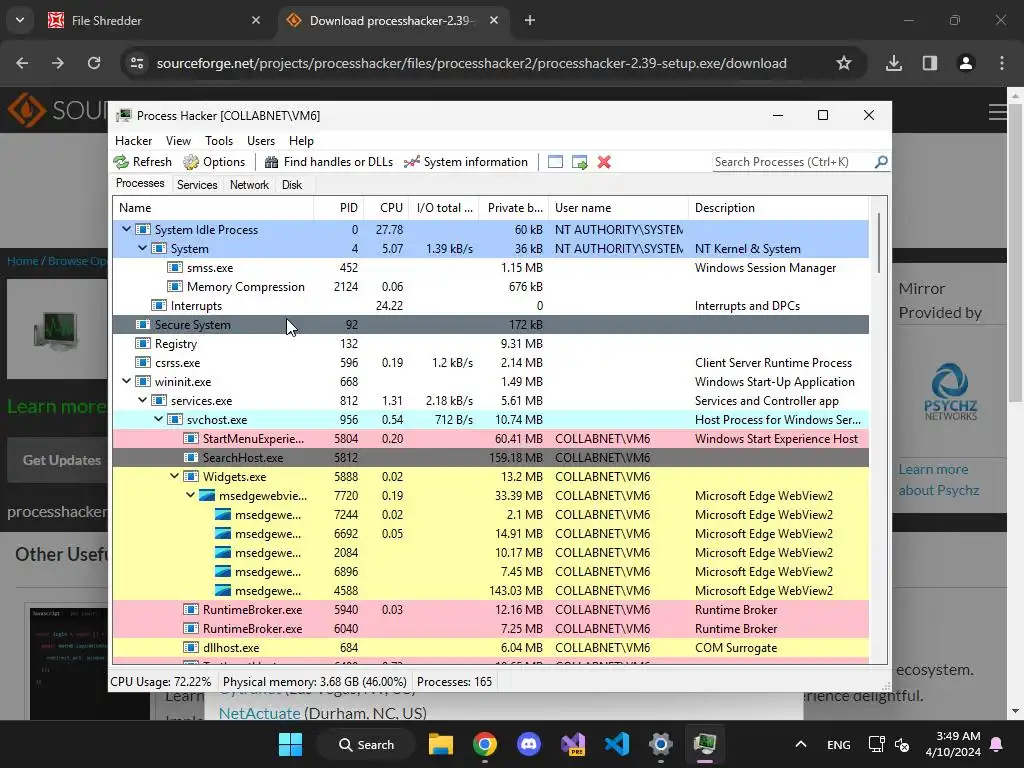Go back in the browser
The height and width of the screenshot is (768, 1024).
[22, 63]
